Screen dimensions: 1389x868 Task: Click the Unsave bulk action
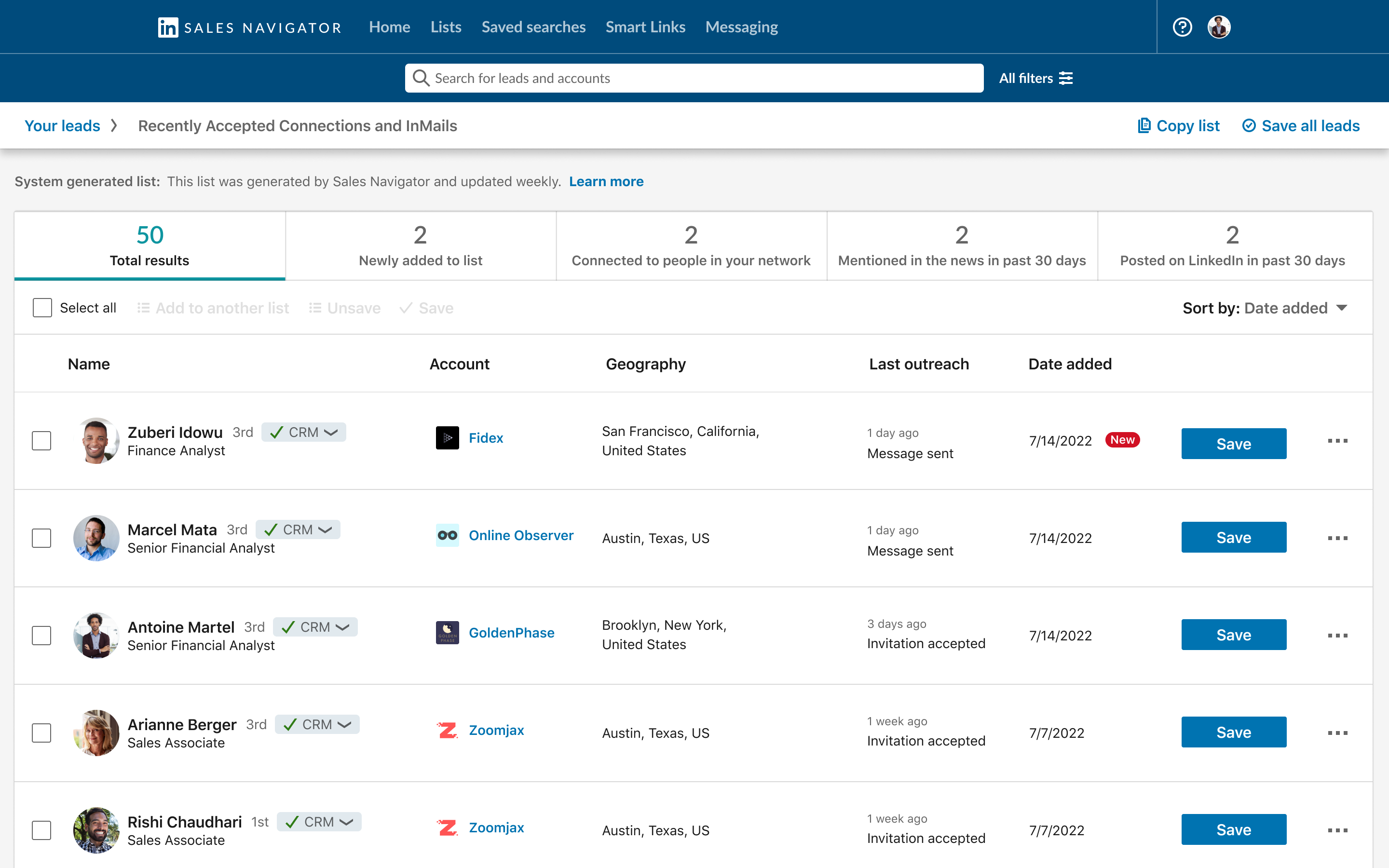coord(344,308)
